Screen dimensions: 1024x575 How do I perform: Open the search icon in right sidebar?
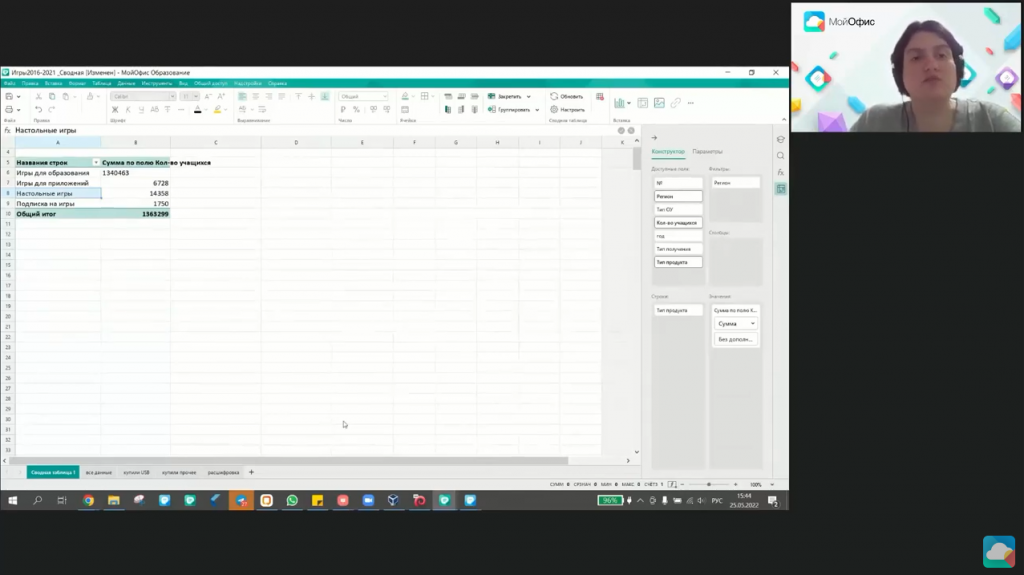point(780,156)
